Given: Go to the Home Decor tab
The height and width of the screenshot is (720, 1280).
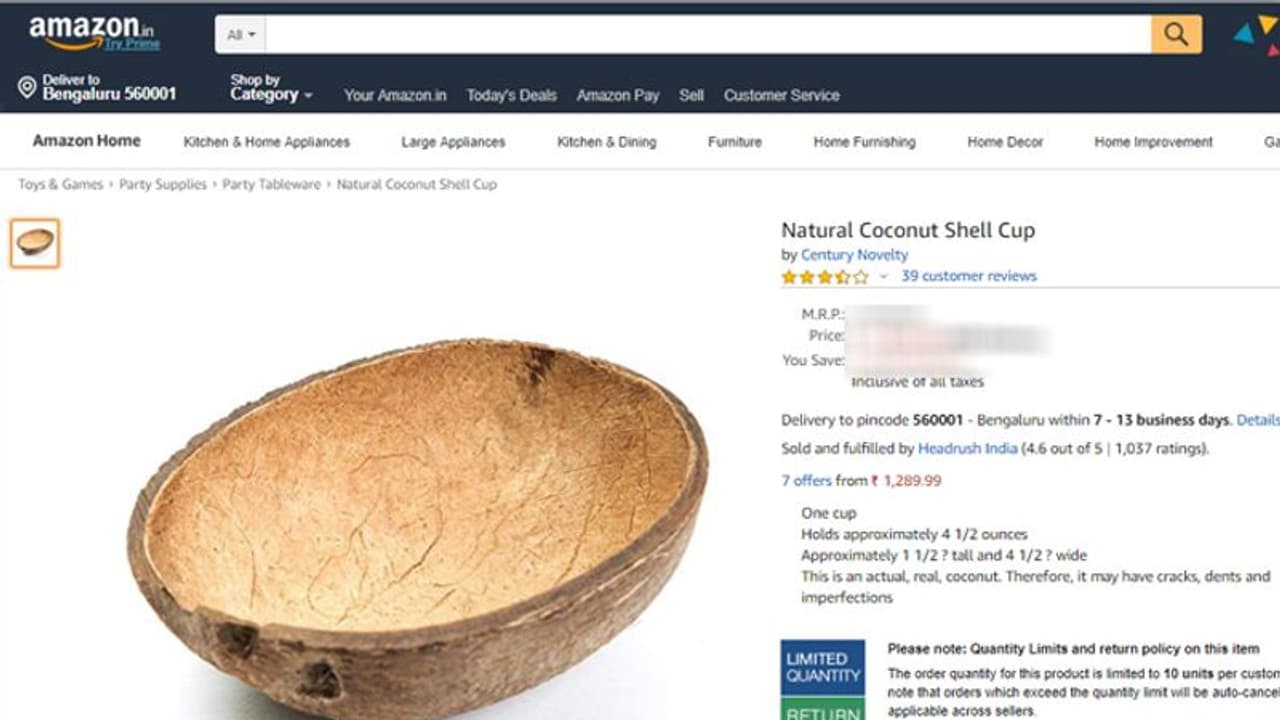Looking at the screenshot, I should click(1005, 142).
